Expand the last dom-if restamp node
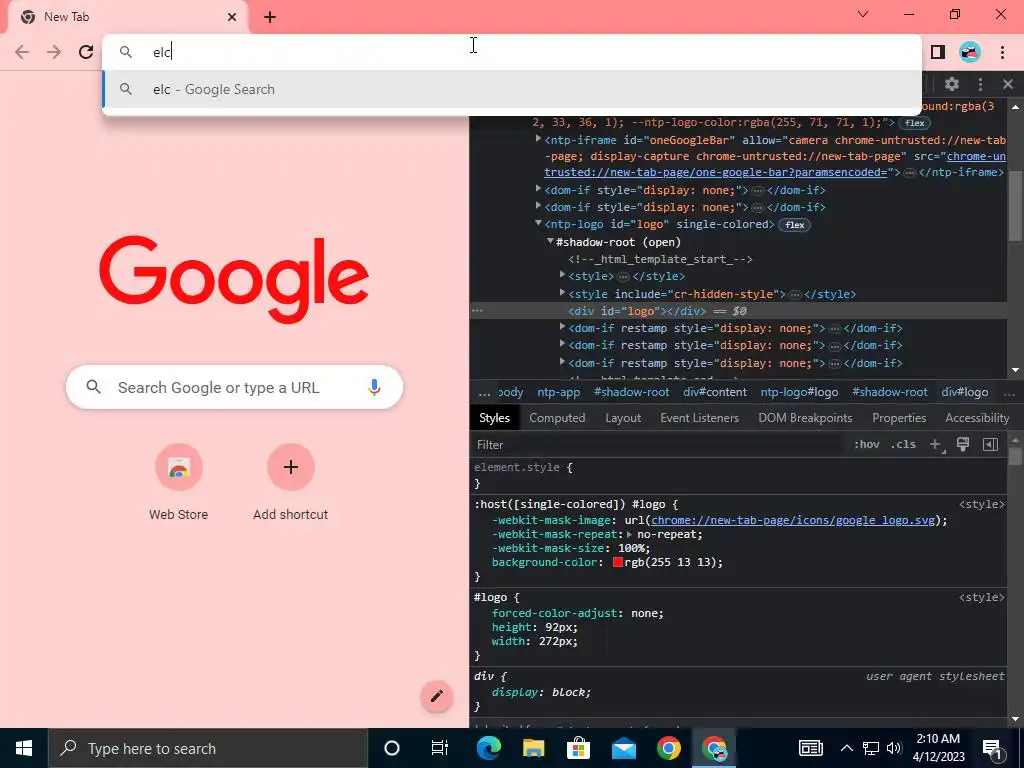Image resolution: width=1024 pixels, height=768 pixels. point(562,362)
